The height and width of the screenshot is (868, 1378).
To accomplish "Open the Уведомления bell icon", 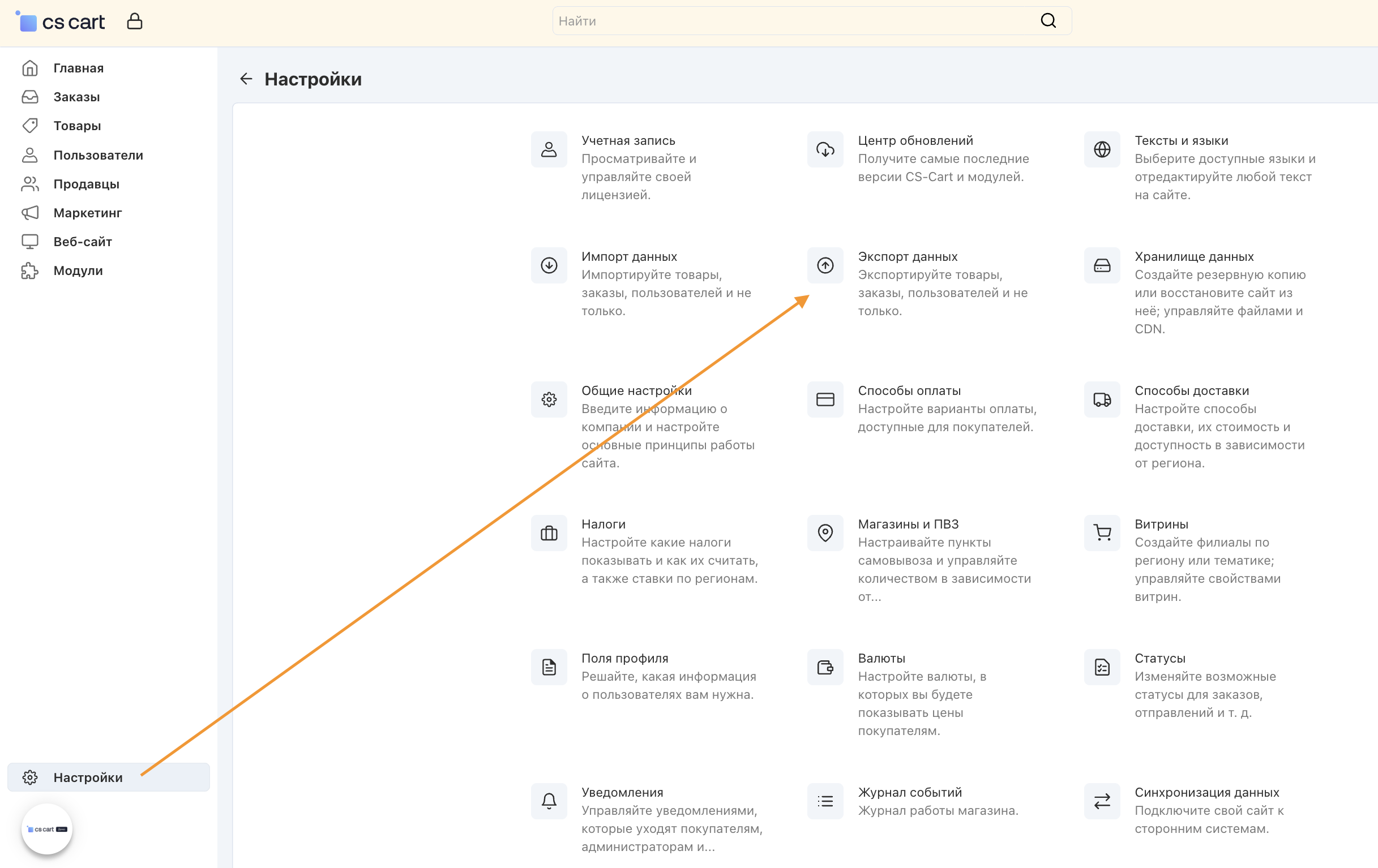I will click(549, 801).
